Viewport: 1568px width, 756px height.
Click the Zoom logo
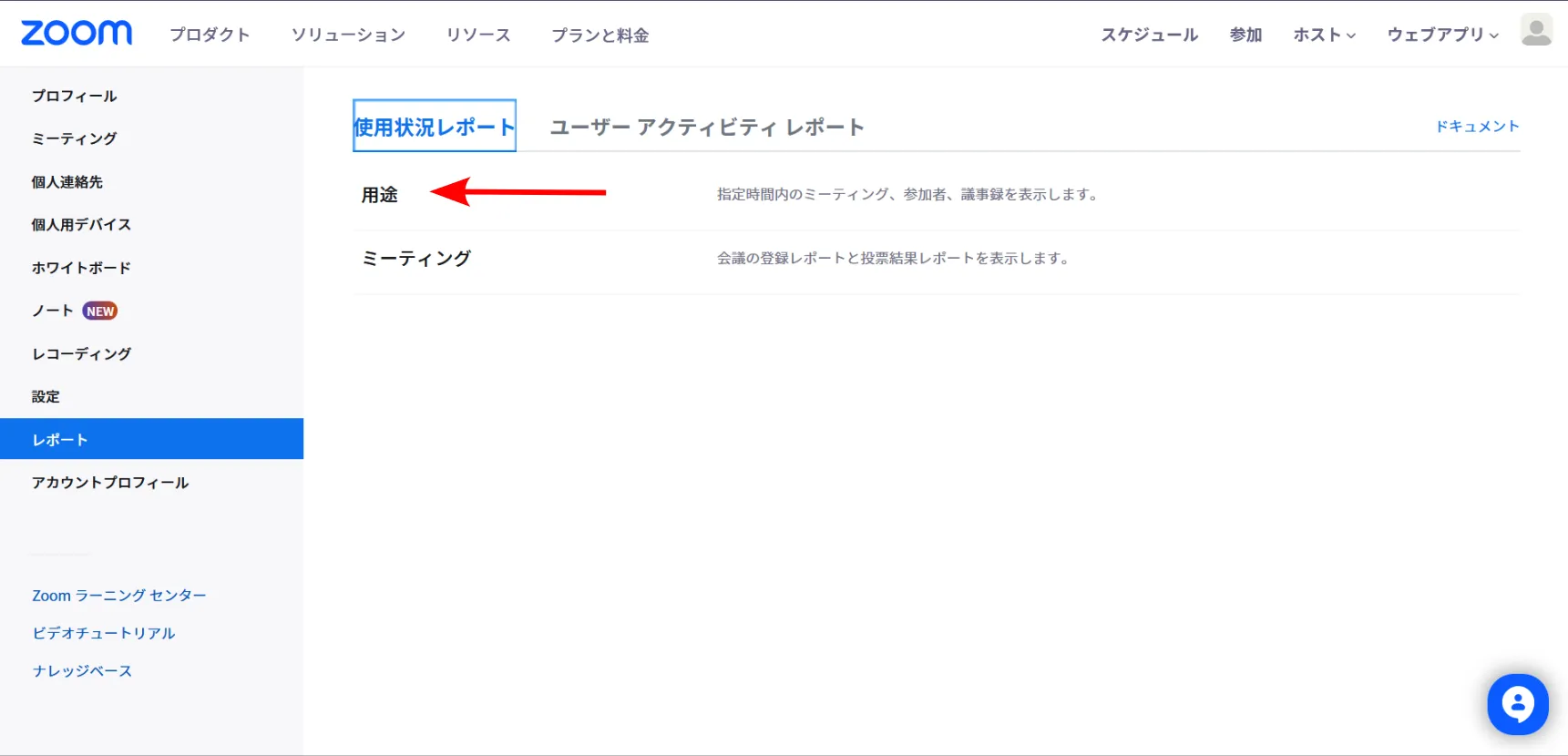(77, 34)
